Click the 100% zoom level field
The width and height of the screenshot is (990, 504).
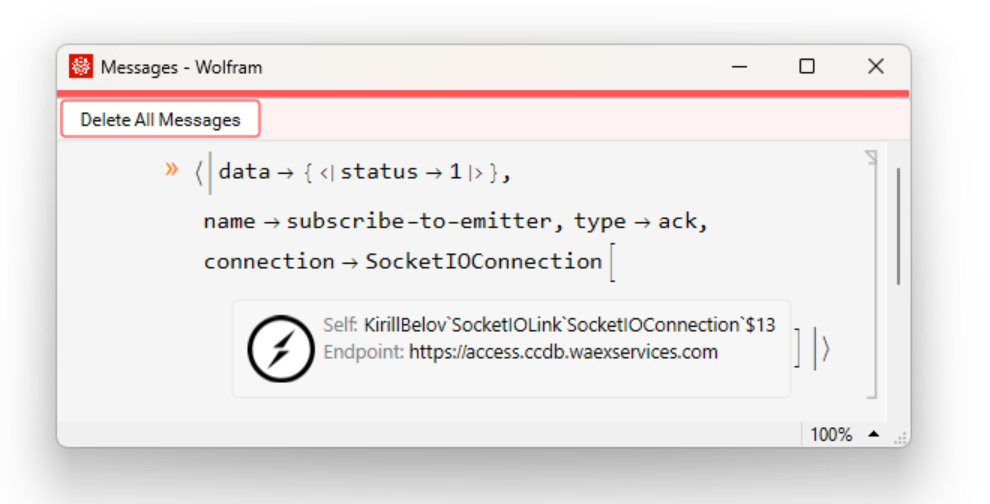tap(830, 435)
